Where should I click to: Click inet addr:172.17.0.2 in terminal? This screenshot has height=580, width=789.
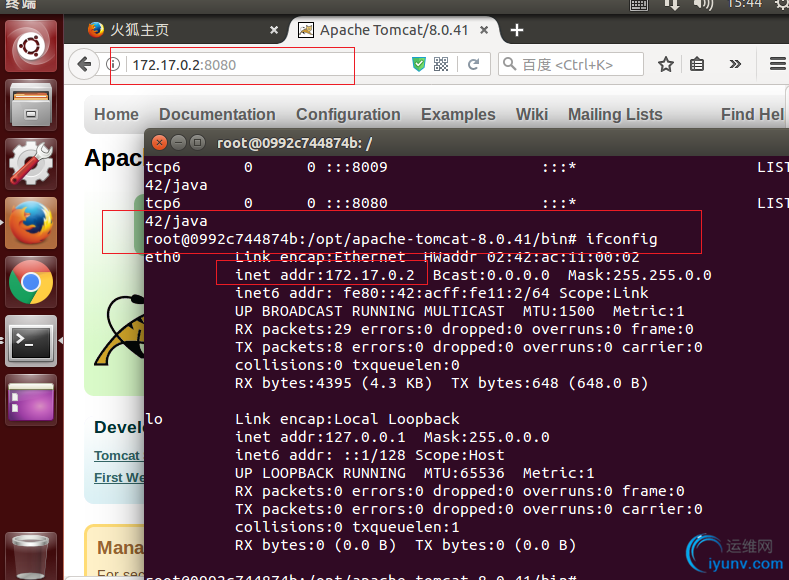(x=325, y=275)
